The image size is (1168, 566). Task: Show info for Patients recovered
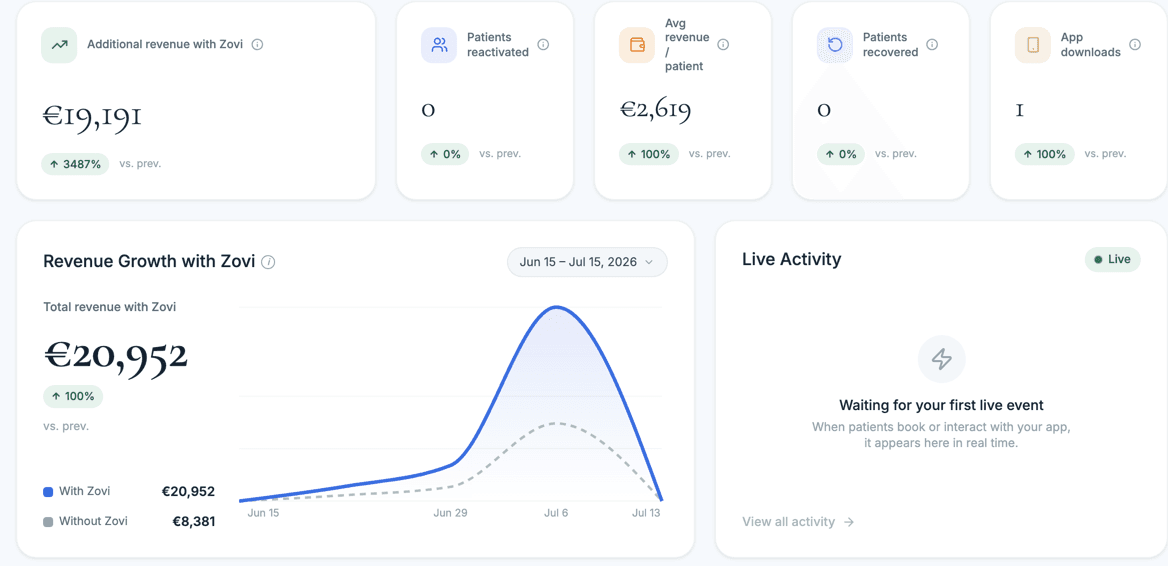(932, 45)
